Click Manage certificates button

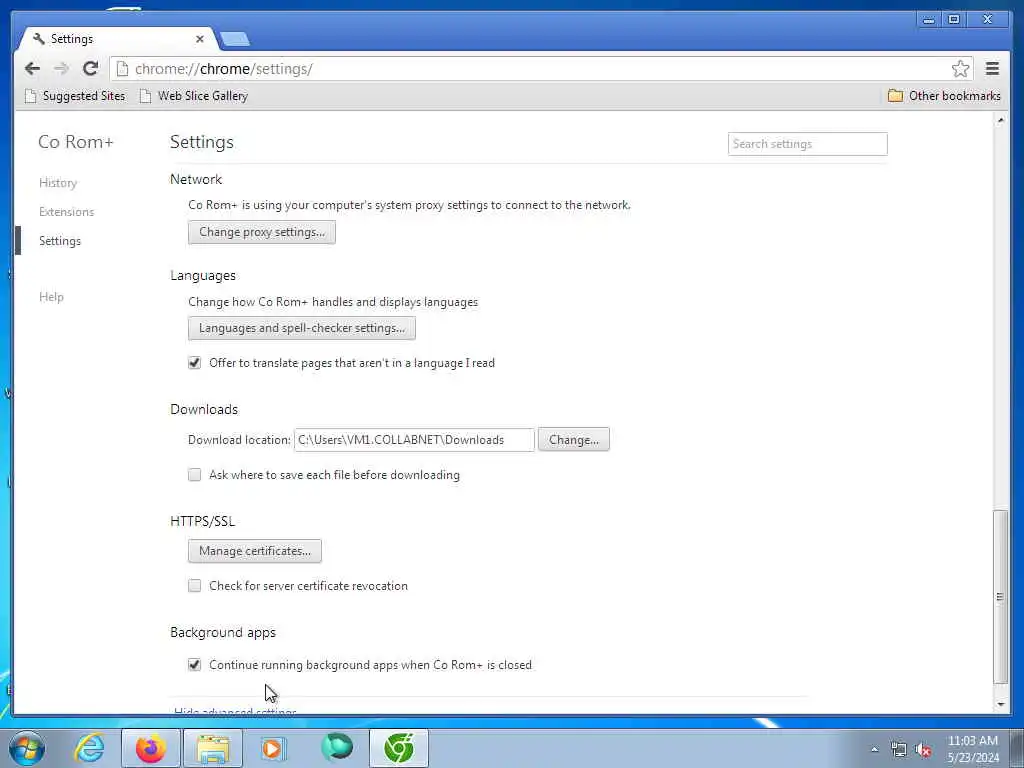pyautogui.click(x=255, y=551)
